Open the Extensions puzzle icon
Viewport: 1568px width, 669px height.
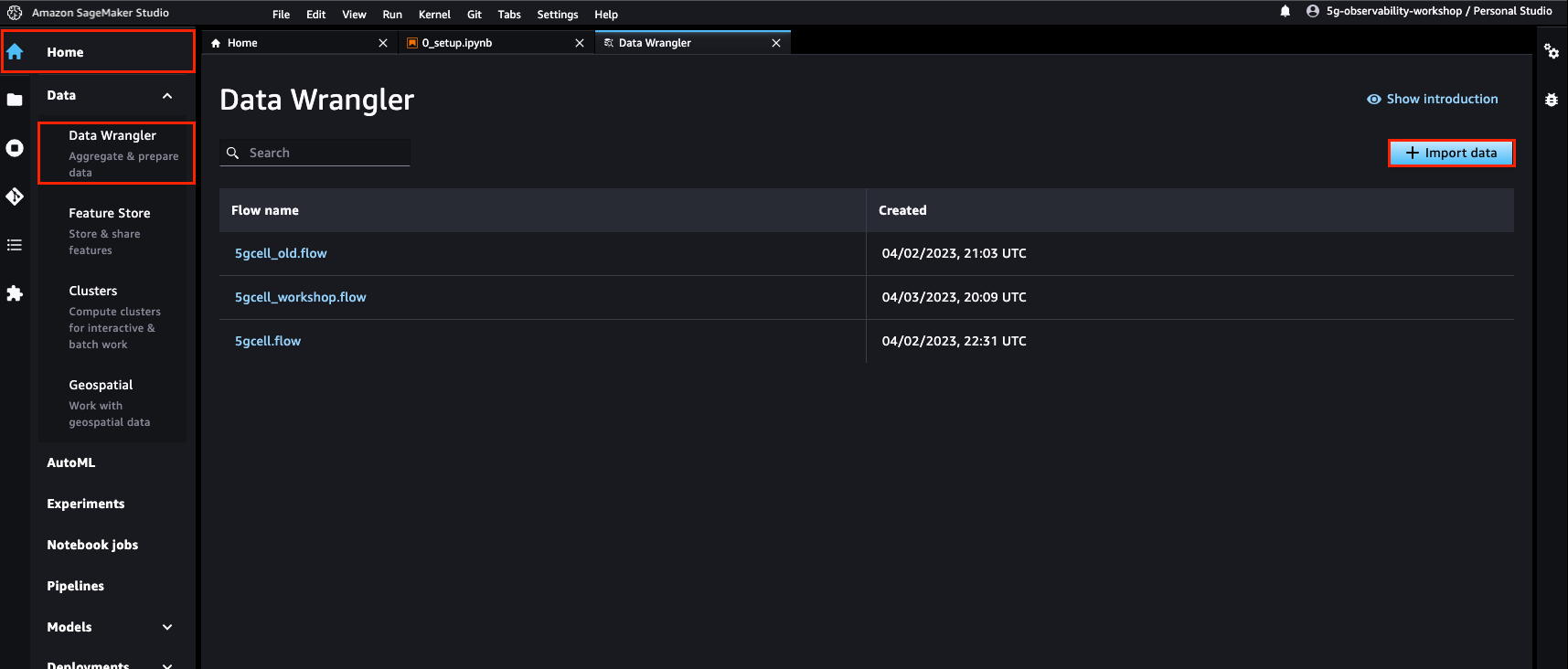(15, 293)
